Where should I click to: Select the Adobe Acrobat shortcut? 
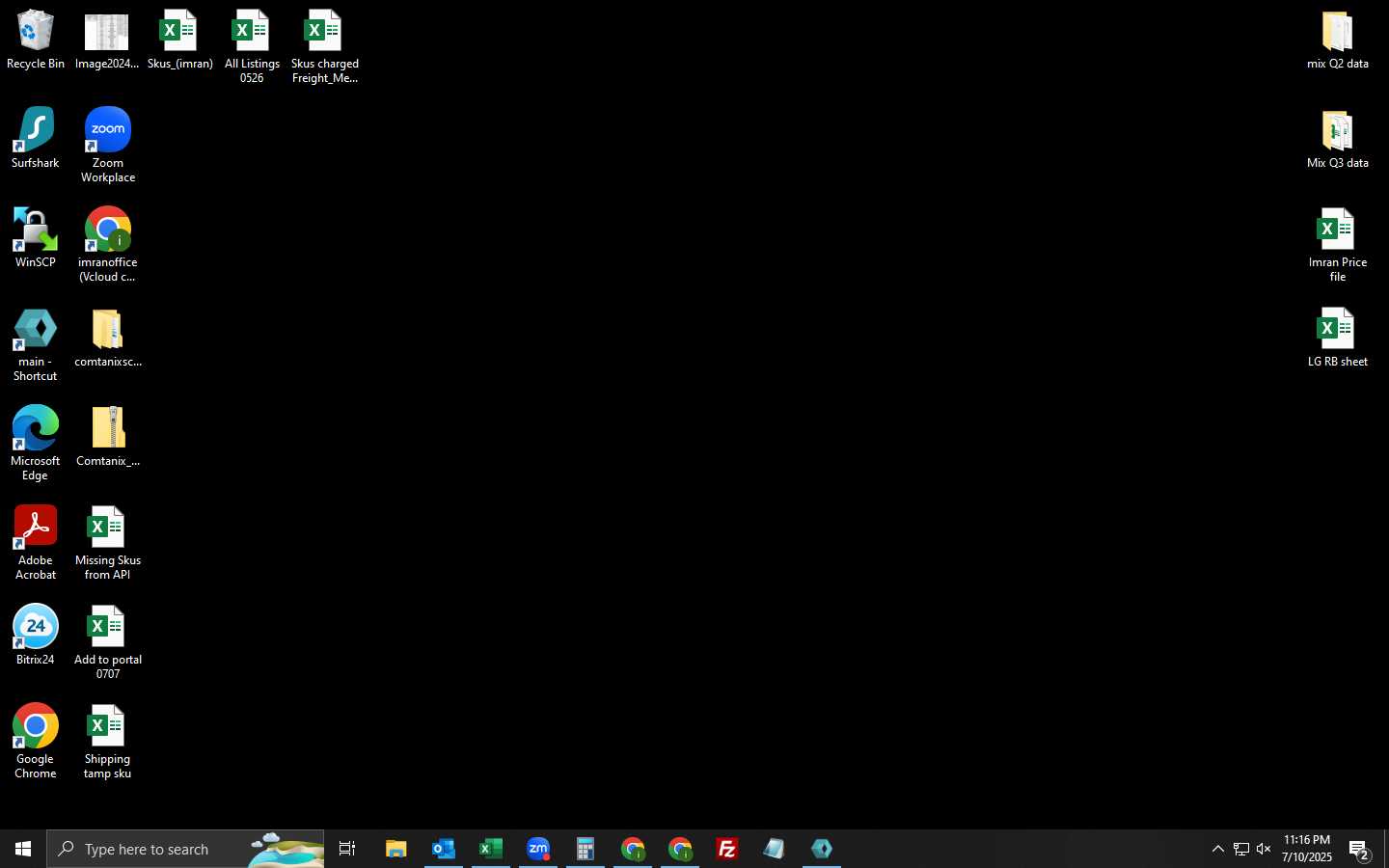pos(36,543)
